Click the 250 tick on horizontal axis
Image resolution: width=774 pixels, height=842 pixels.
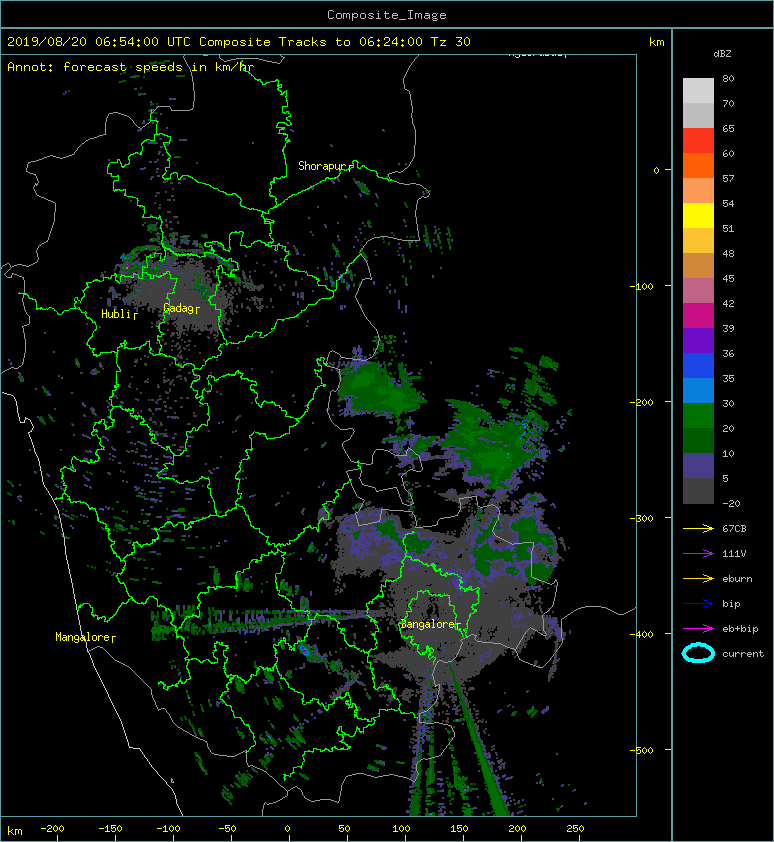click(575, 829)
